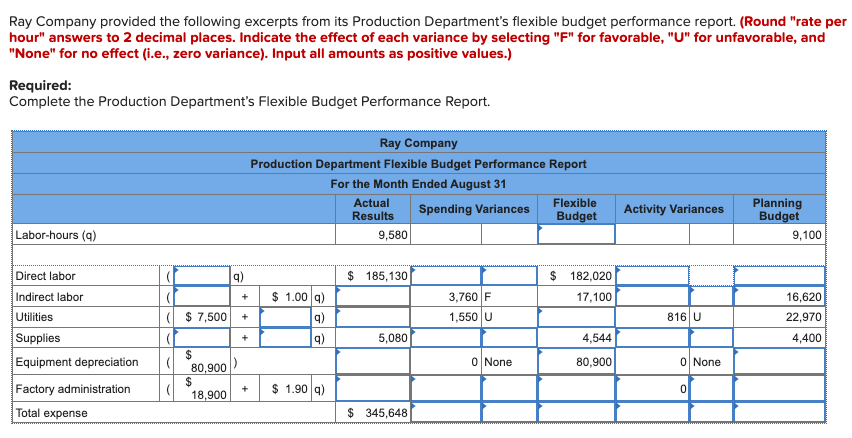This screenshot has height=438, width=852.
Task: Click the Factory administration Actual Results field
Action: click(373, 389)
